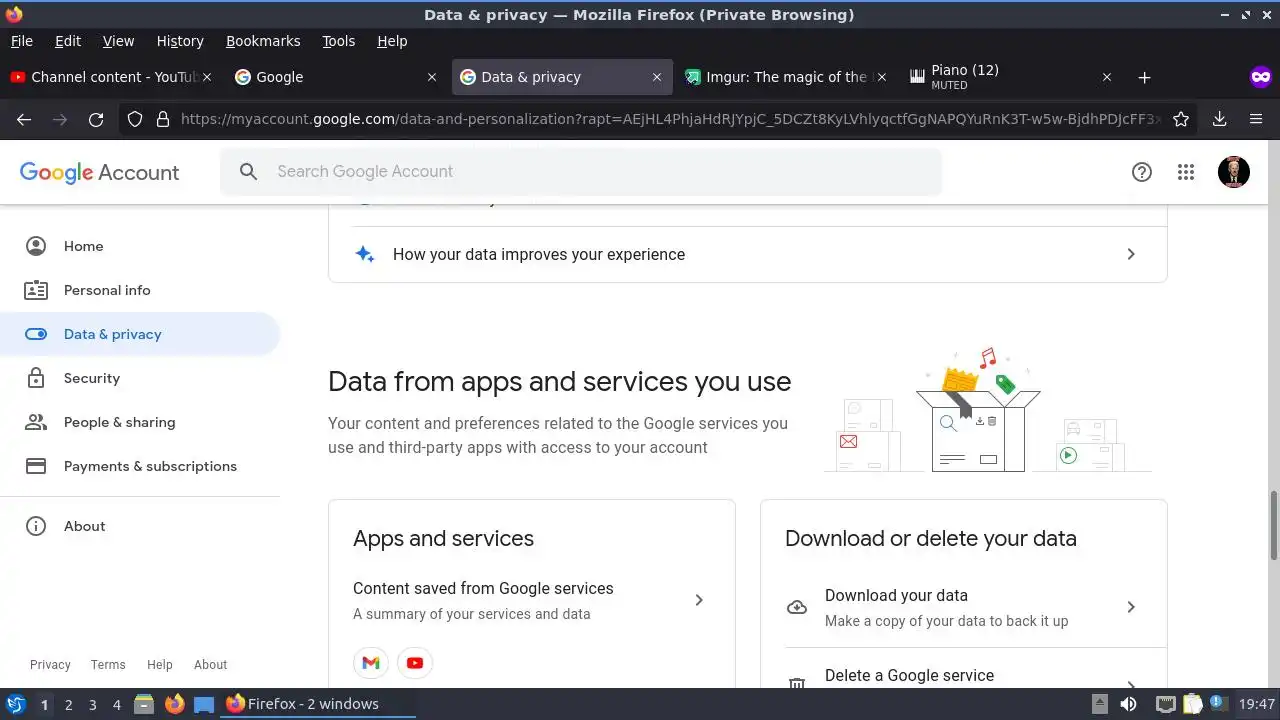This screenshot has height=720, width=1280.
Task: Open Payments & subscriptions page
Action: coord(150,466)
